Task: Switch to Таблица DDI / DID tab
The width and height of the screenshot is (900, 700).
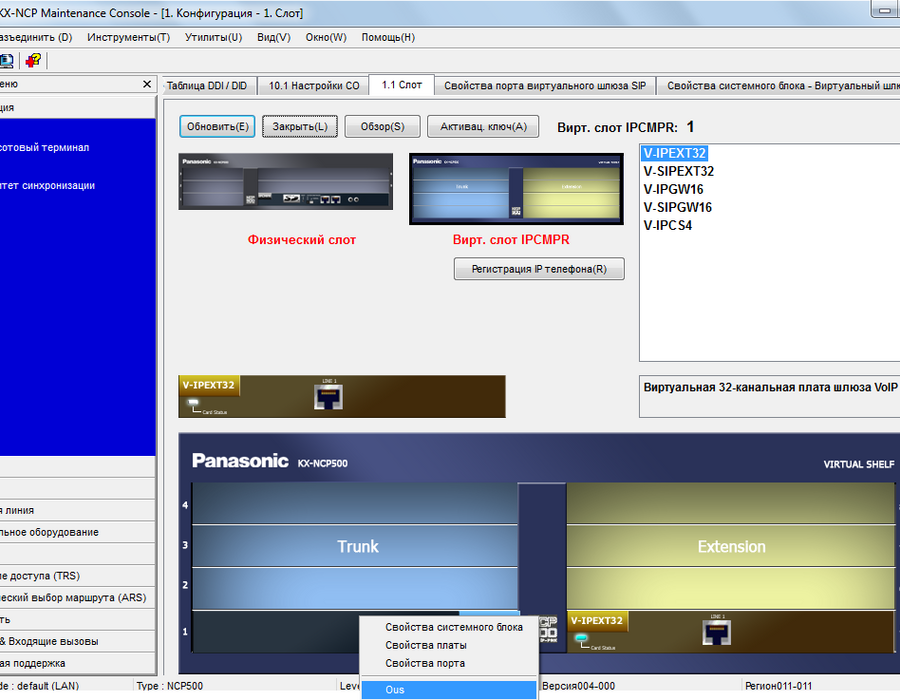Action: 208,86
